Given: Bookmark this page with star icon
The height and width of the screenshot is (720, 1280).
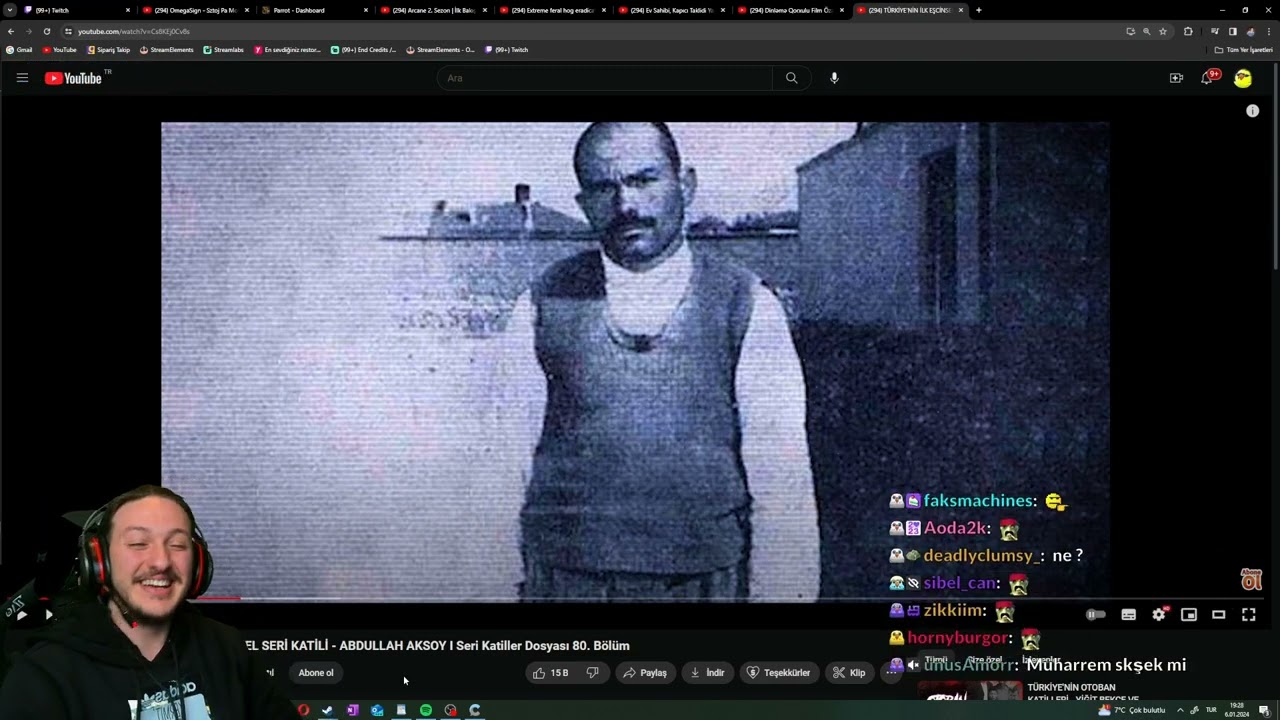Looking at the screenshot, I should click(x=1162, y=31).
